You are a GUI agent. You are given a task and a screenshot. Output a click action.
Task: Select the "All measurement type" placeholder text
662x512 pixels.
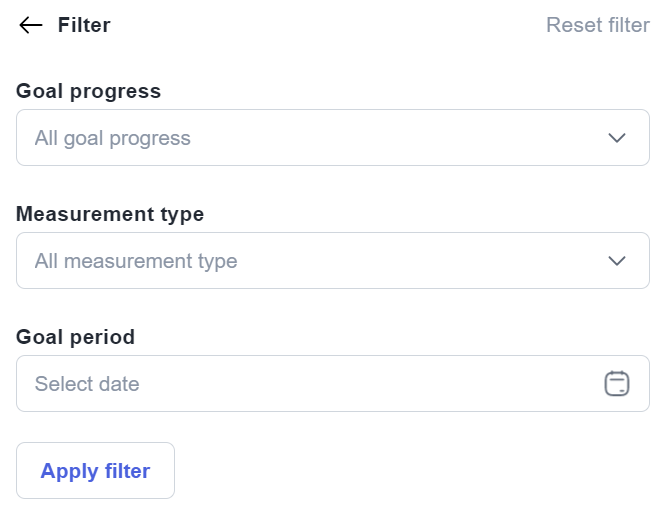pos(136,261)
